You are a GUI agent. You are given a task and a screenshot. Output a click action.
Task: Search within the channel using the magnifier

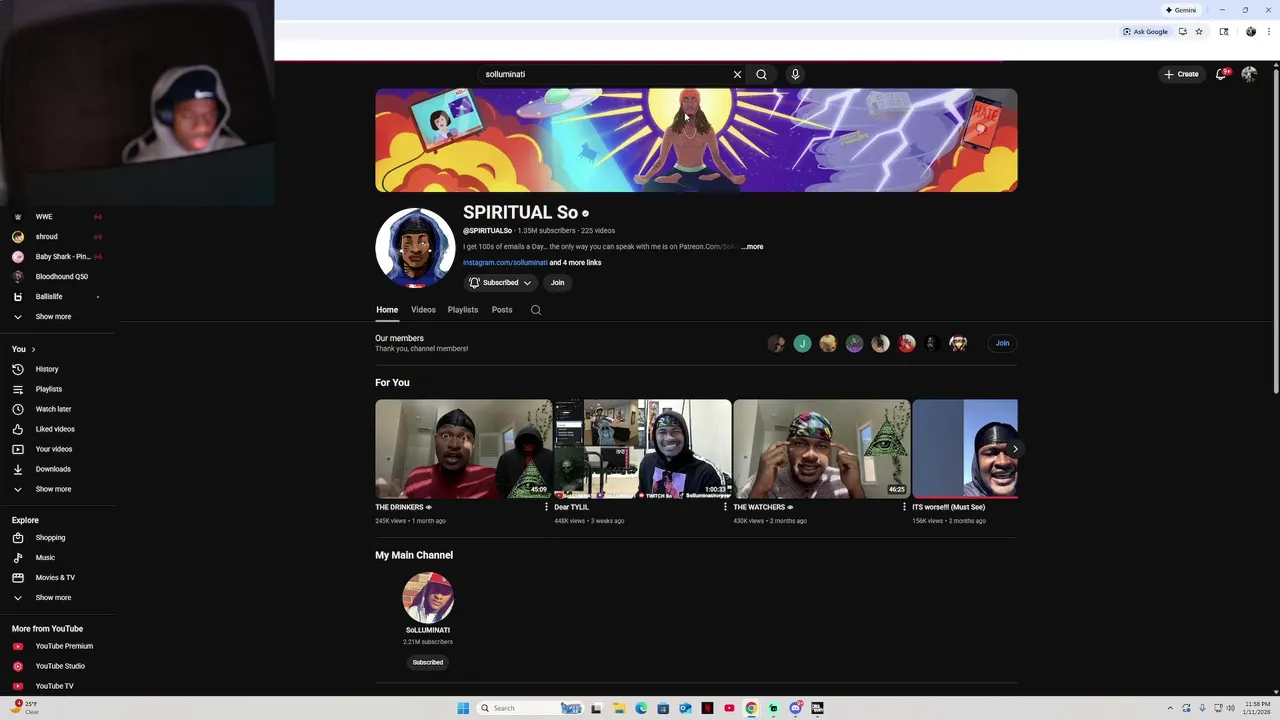click(536, 310)
